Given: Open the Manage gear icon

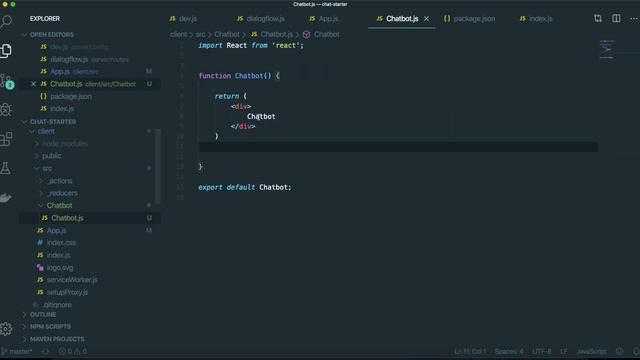Looking at the screenshot, I should (6, 329).
